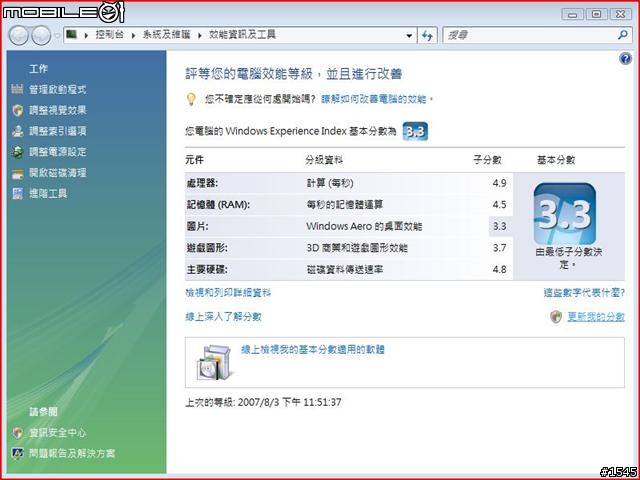Click the light bulb tip icon

pos(191,99)
